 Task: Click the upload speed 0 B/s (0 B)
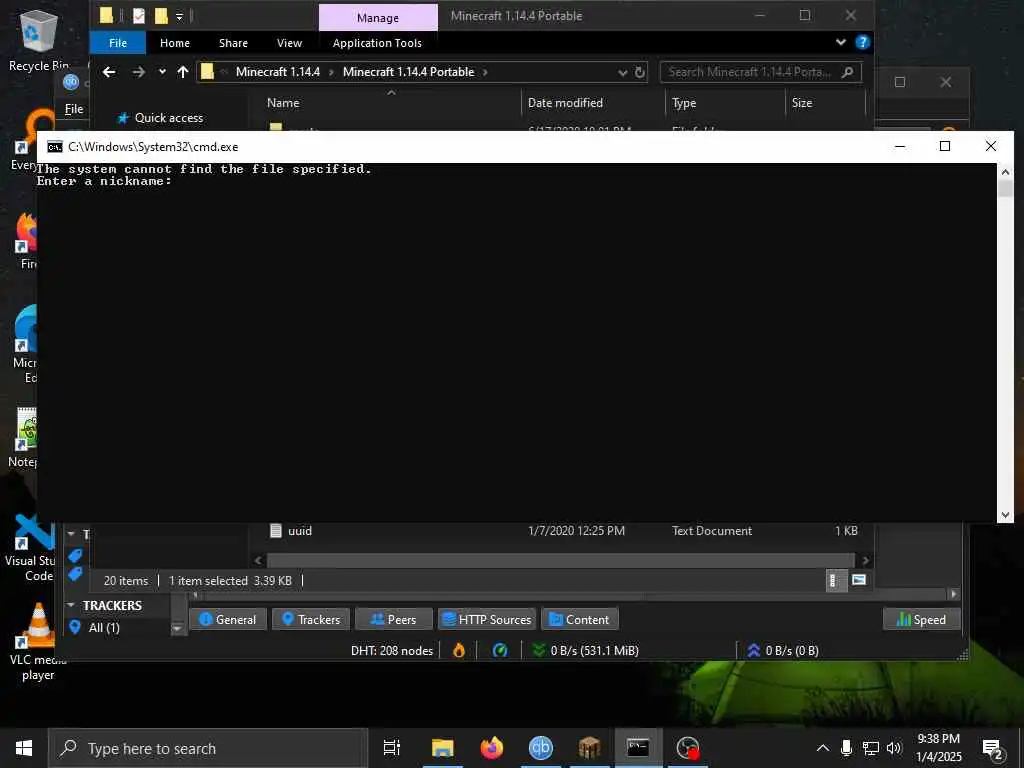782,650
